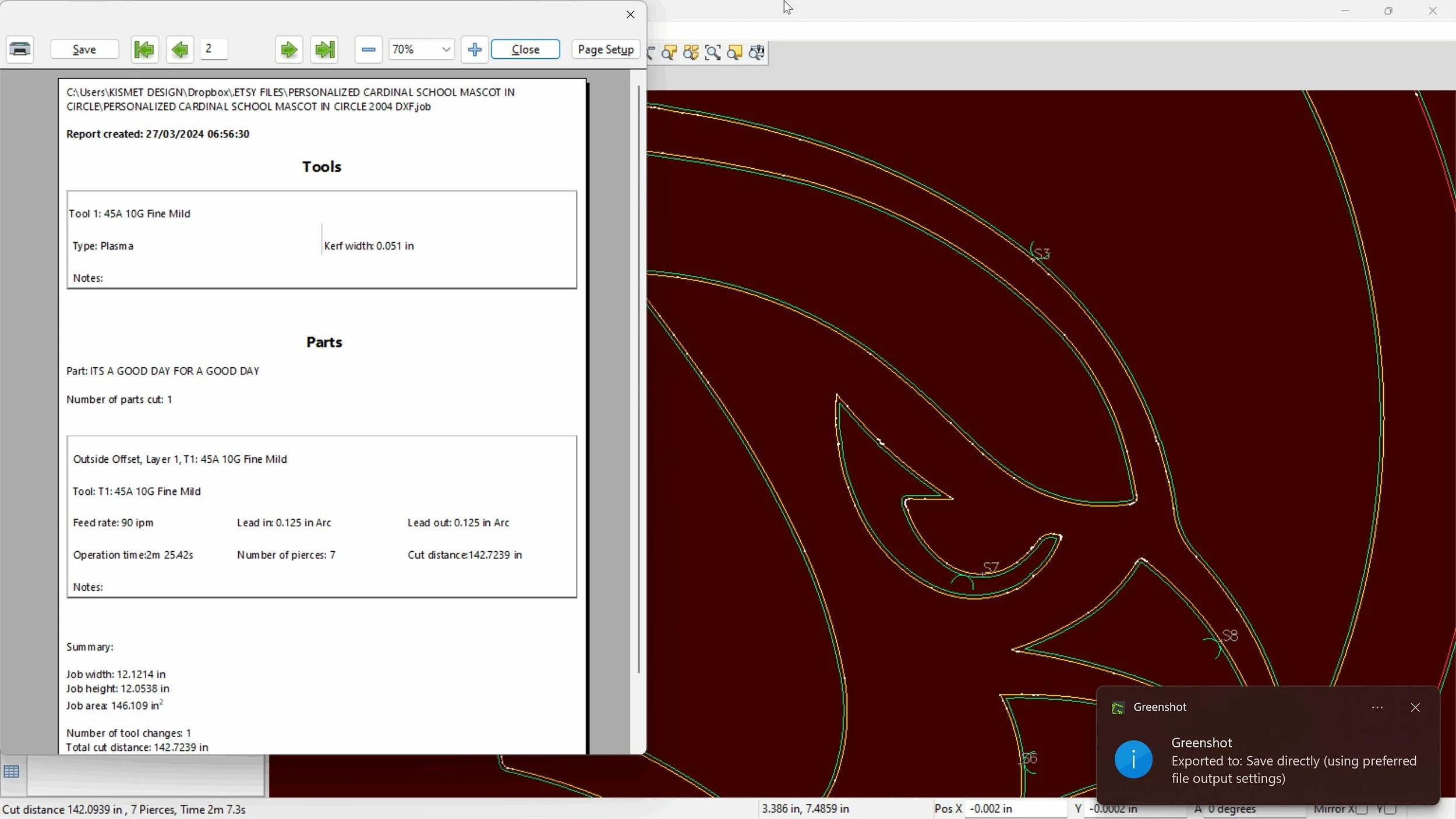Image resolution: width=1456 pixels, height=819 pixels.
Task: Go to previous report page
Action: (179, 49)
